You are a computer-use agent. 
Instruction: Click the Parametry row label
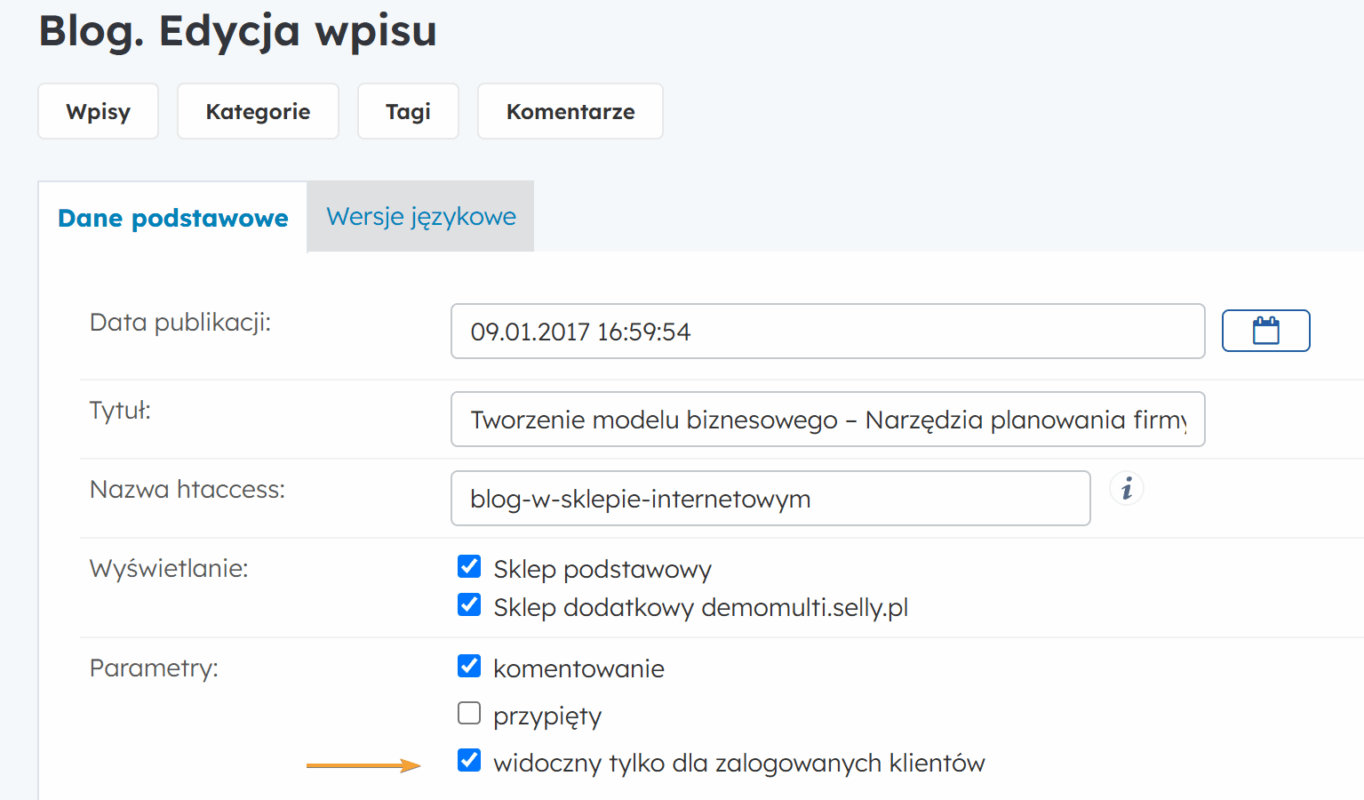pyautogui.click(x=153, y=668)
